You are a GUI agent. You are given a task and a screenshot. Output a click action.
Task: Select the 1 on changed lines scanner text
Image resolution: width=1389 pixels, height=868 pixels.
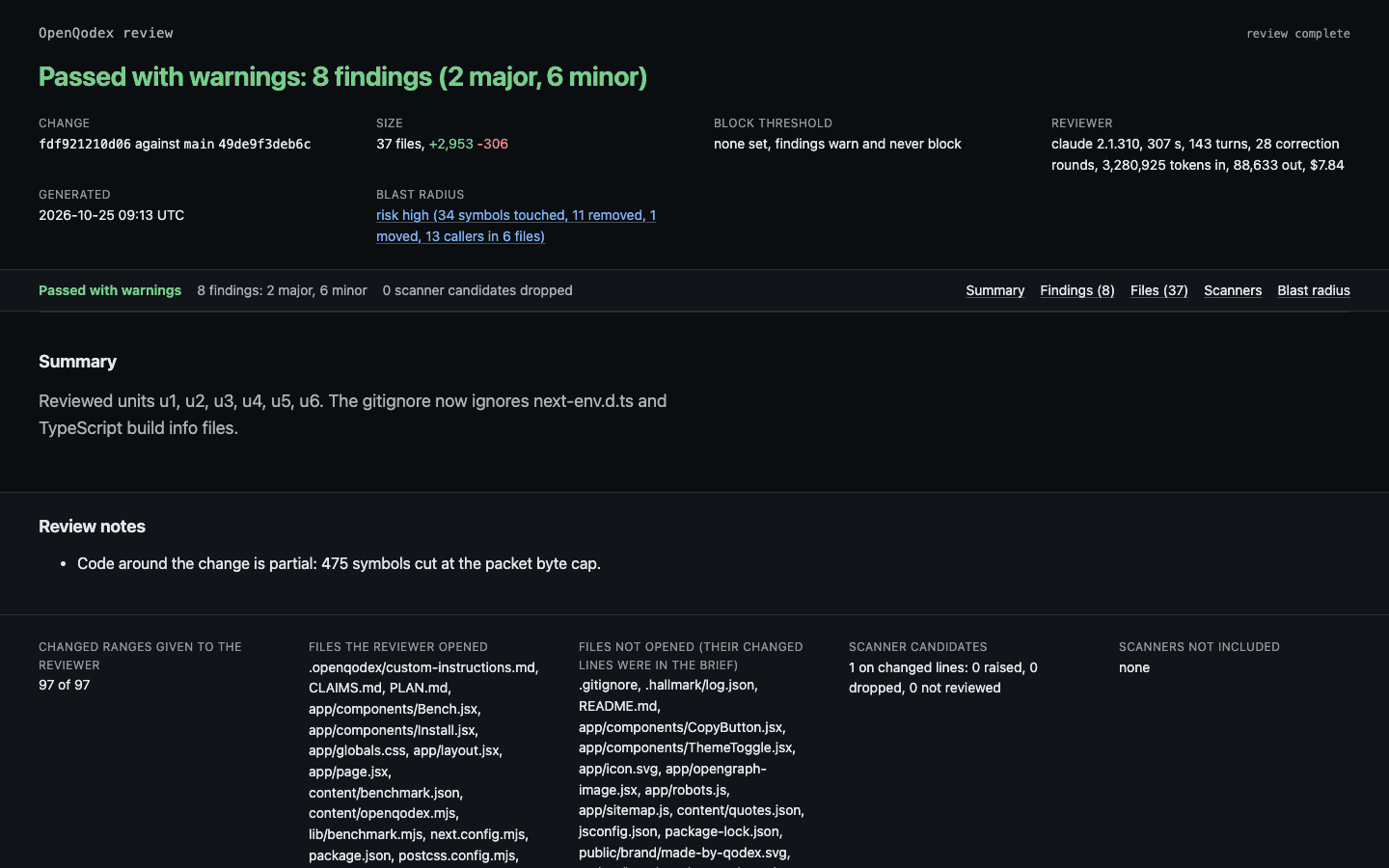(x=943, y=677)
